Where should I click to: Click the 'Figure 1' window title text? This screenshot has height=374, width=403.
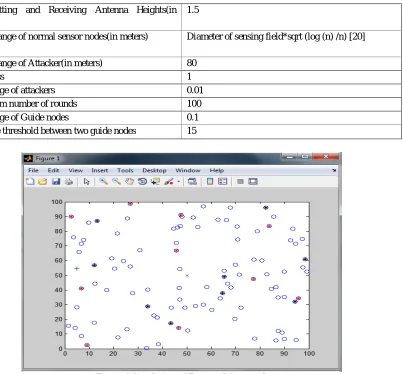48,158
